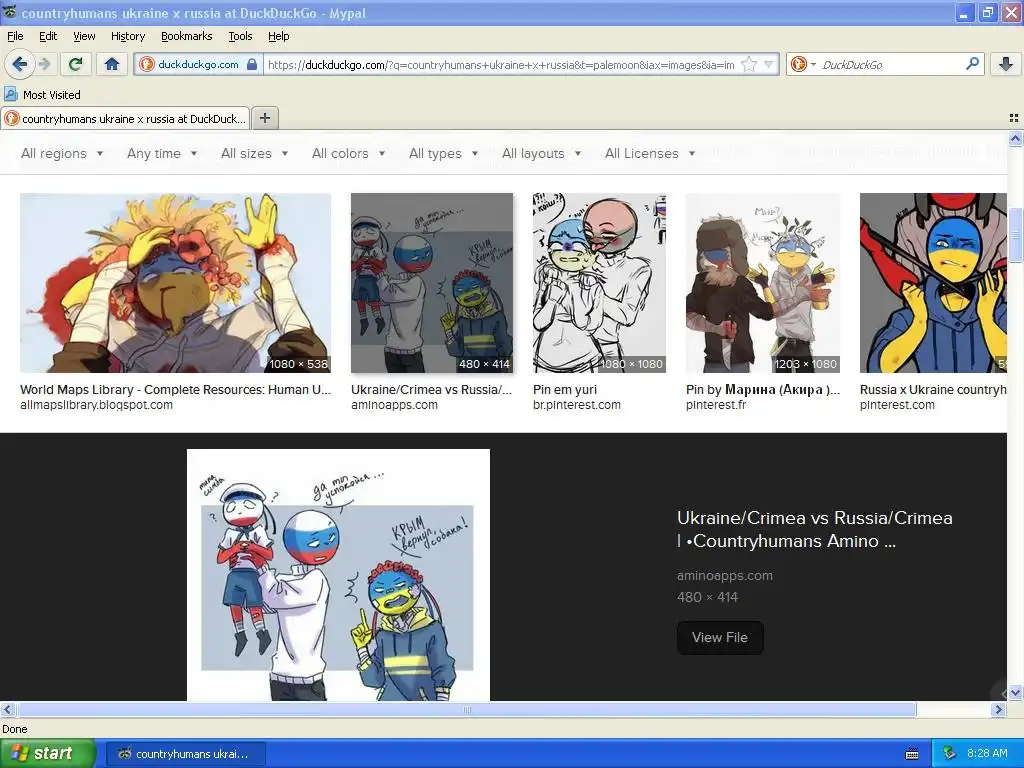This screenshot has height=768, width=1024.
Task: Click the system tray icon beside the clock
Action: point(950,754)
